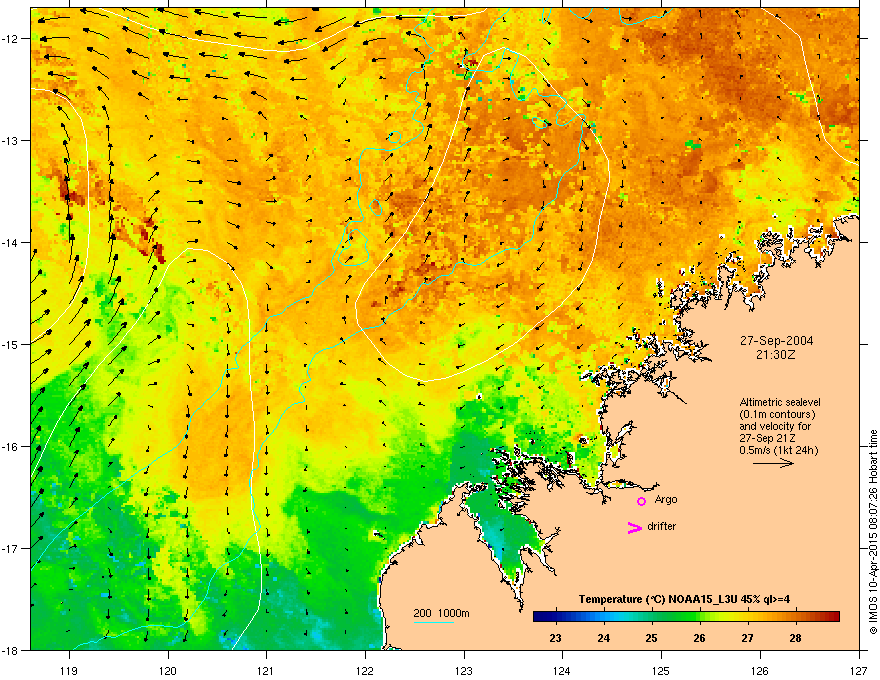The image size is (880, 680).
Task: Click the magenta Argo circle marker
Action: pos(641,501)
